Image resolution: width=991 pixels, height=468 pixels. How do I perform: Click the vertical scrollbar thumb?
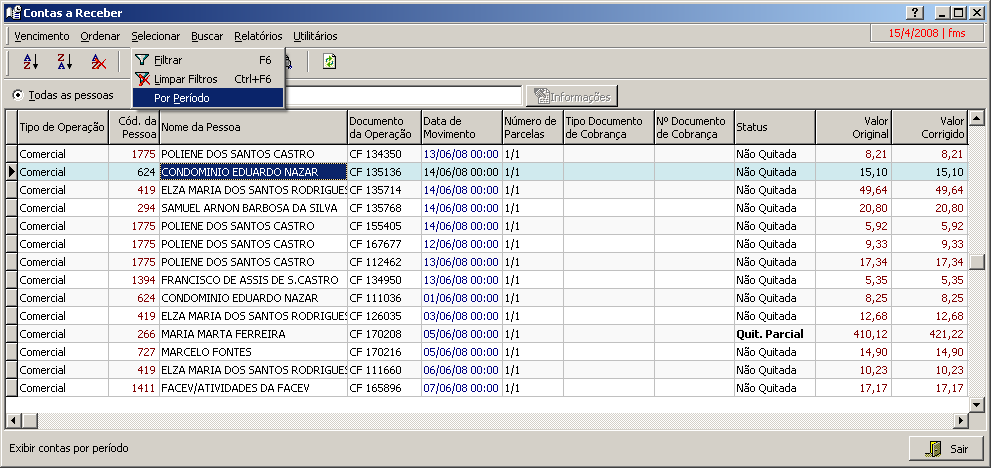coord(976,262)
